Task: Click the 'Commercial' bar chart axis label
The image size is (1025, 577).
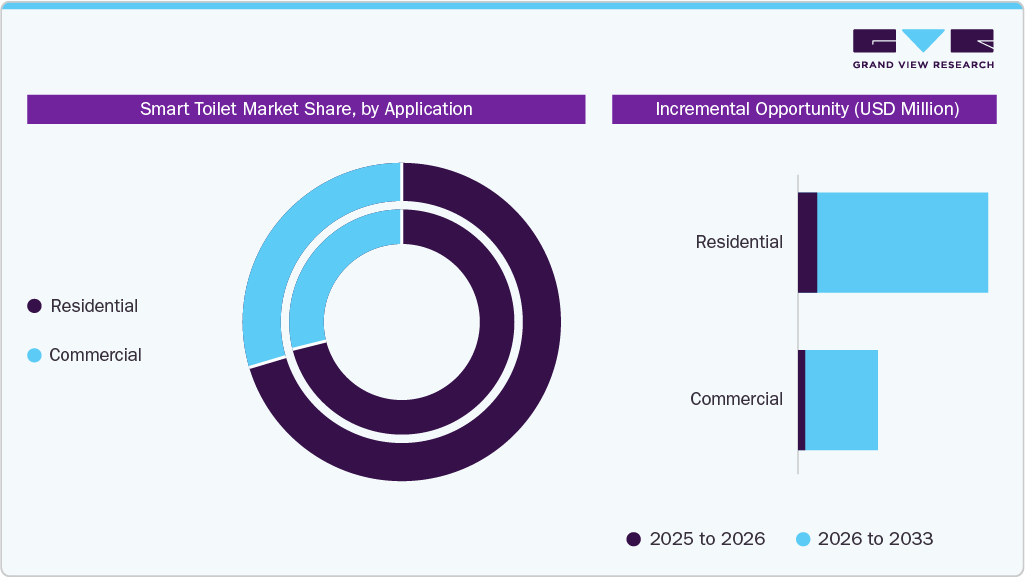Action: [737, 399]
